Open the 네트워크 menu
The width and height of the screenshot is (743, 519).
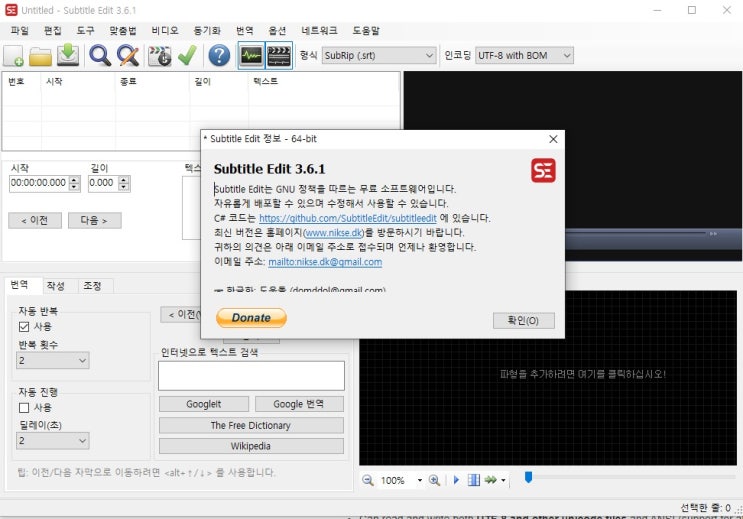click(319, 31)
